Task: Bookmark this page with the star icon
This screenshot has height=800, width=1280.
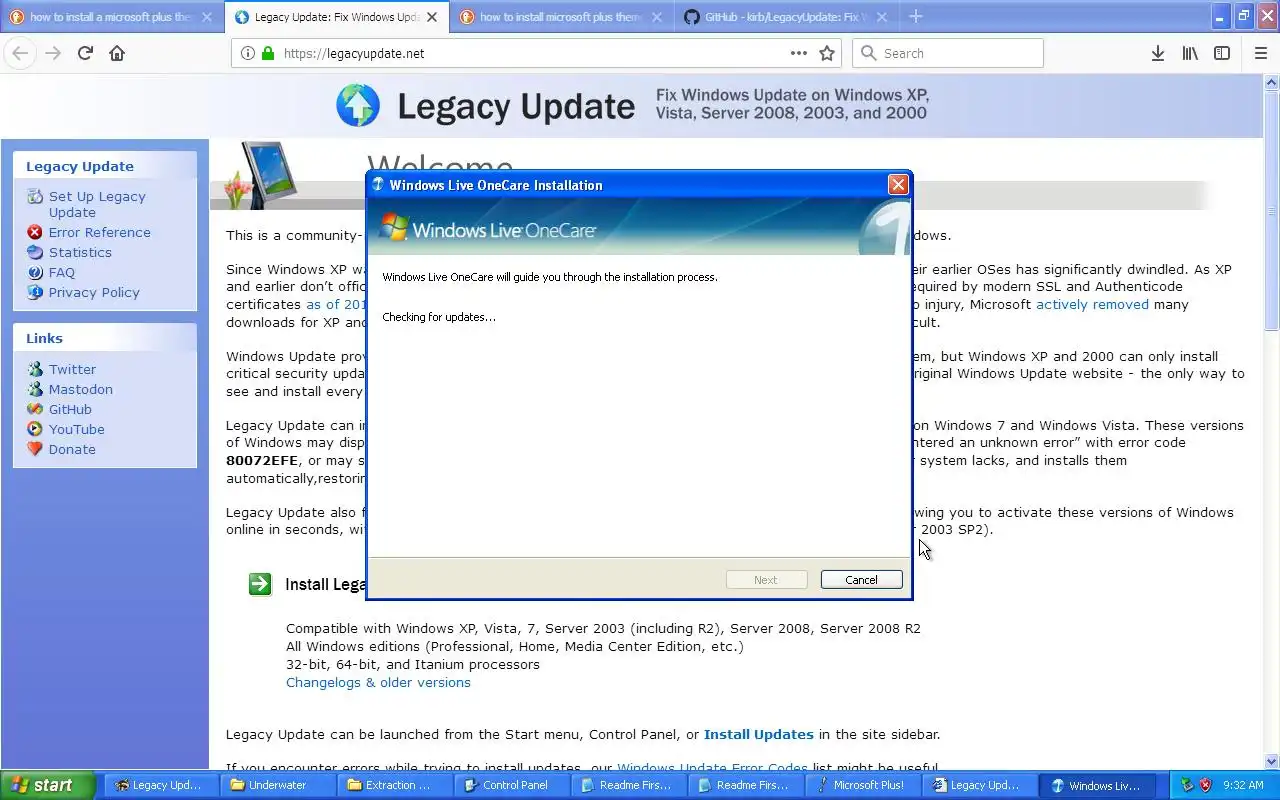Action: [x=827, y=53]
